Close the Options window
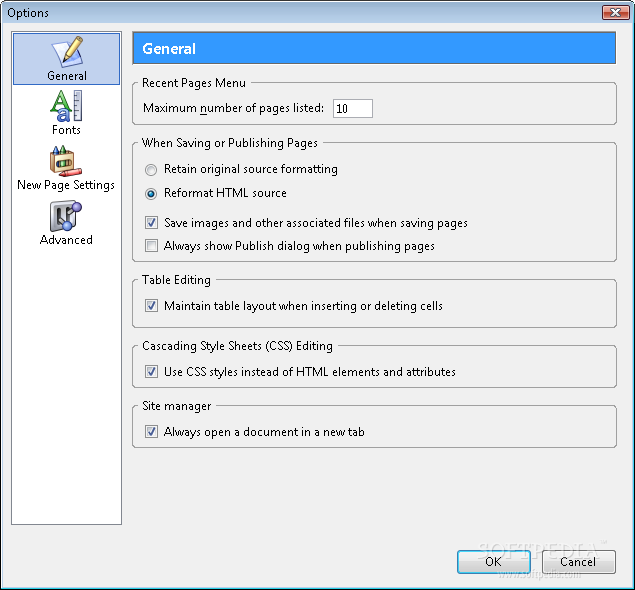The height and width of the screenshot is (590, 635). click(615, 13)
